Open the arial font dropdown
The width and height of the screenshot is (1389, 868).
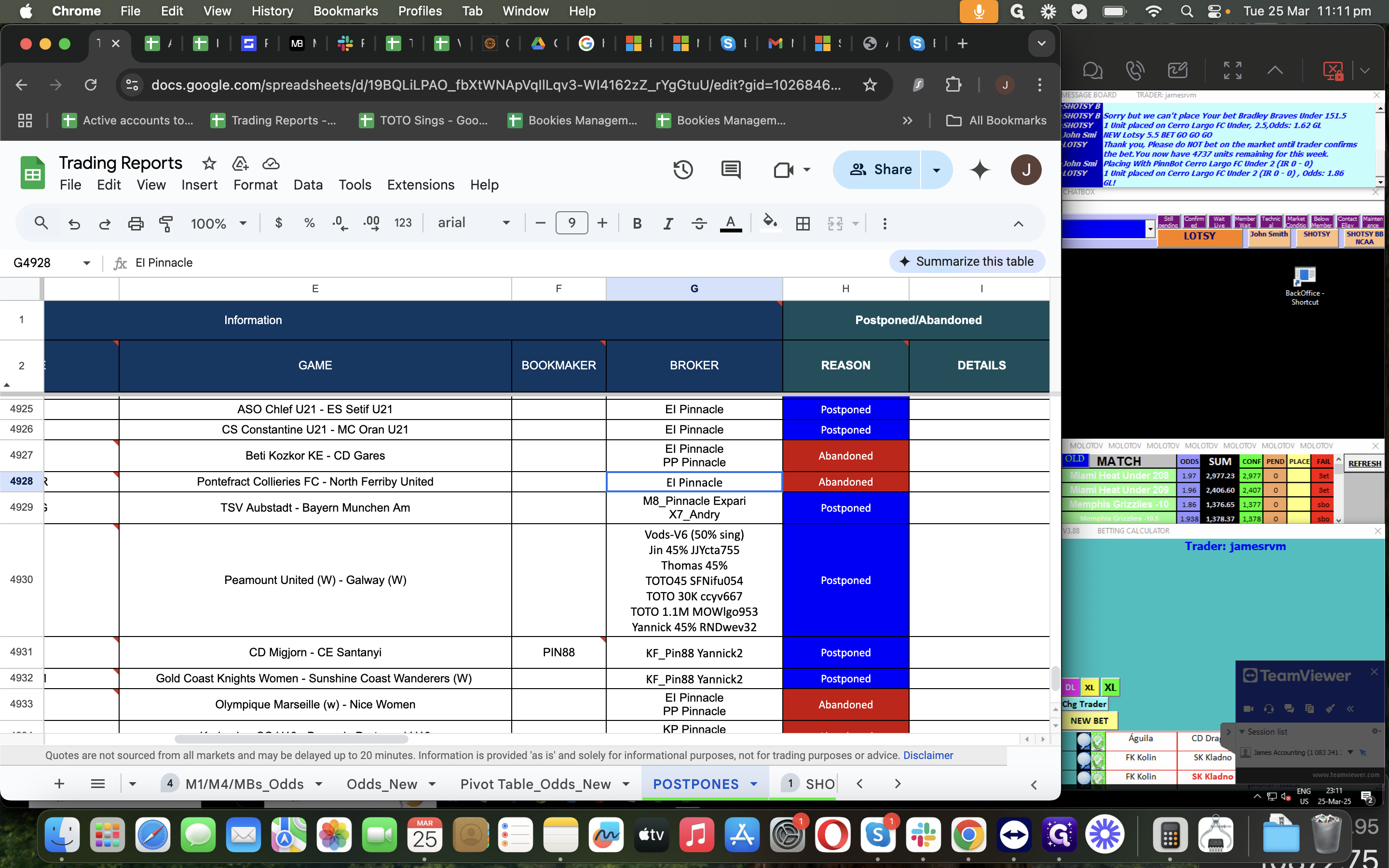pos(474,223)
